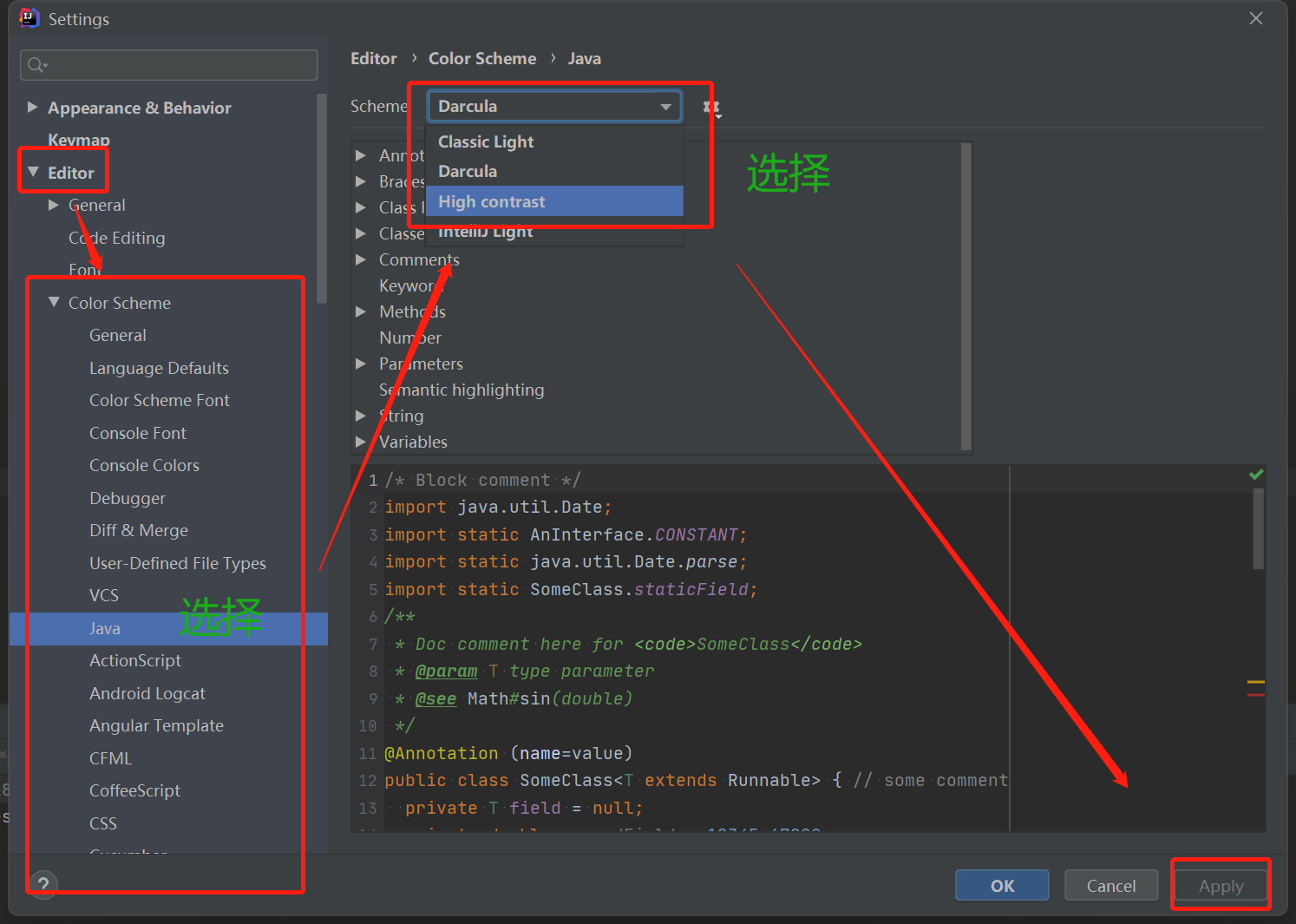Image resolution: width=1296 pixels, height=924 pixels.
Task: Click the search magnifier icon in settings
Action: [x=37, y=65]
